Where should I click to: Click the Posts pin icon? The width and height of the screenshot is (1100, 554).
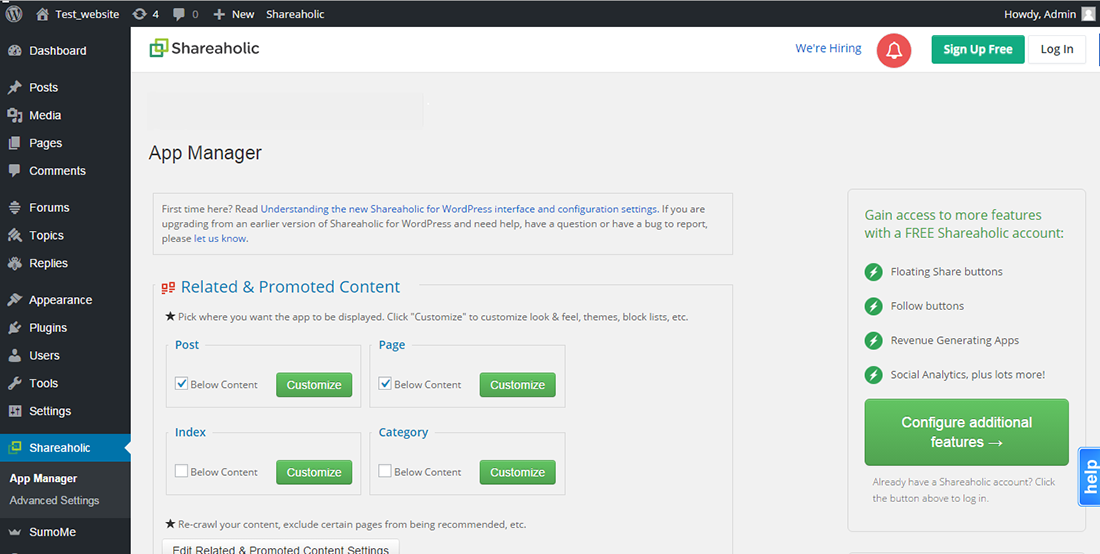[x=14, y=88]
